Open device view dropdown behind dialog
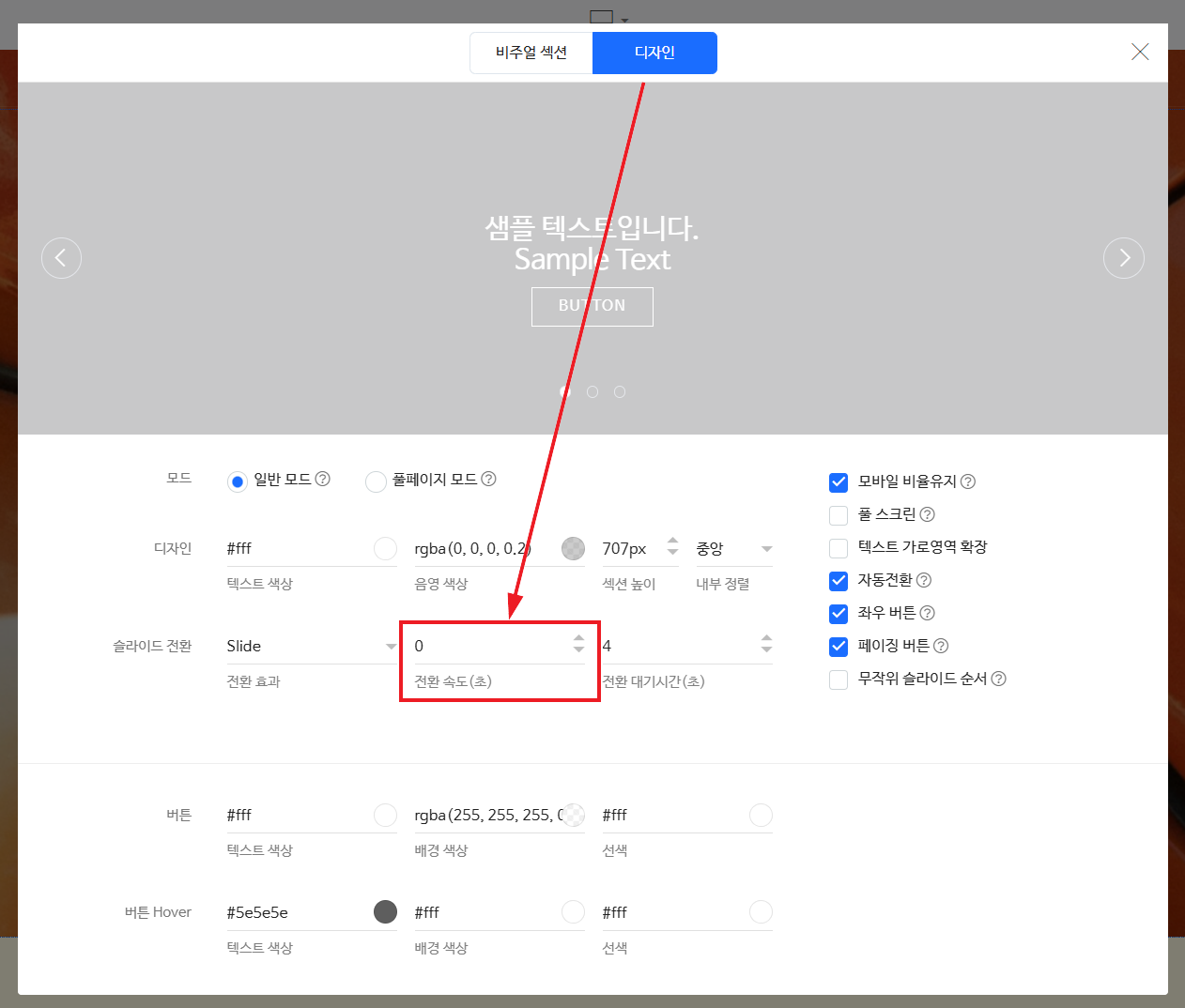The image size is (1185, 1008). click(609, 17)
